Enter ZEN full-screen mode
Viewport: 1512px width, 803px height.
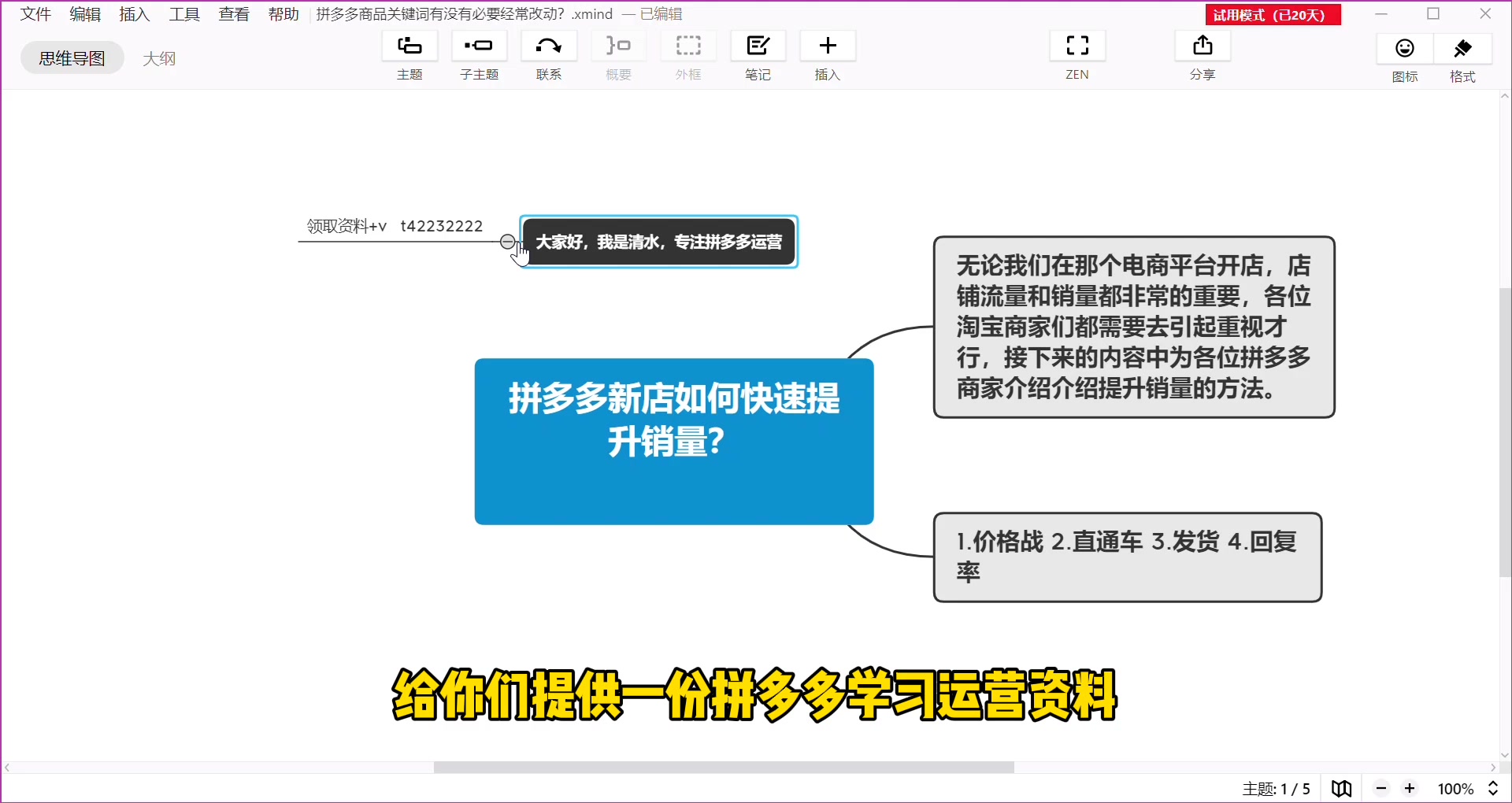pyautogui.click(x=1077, y=46)
